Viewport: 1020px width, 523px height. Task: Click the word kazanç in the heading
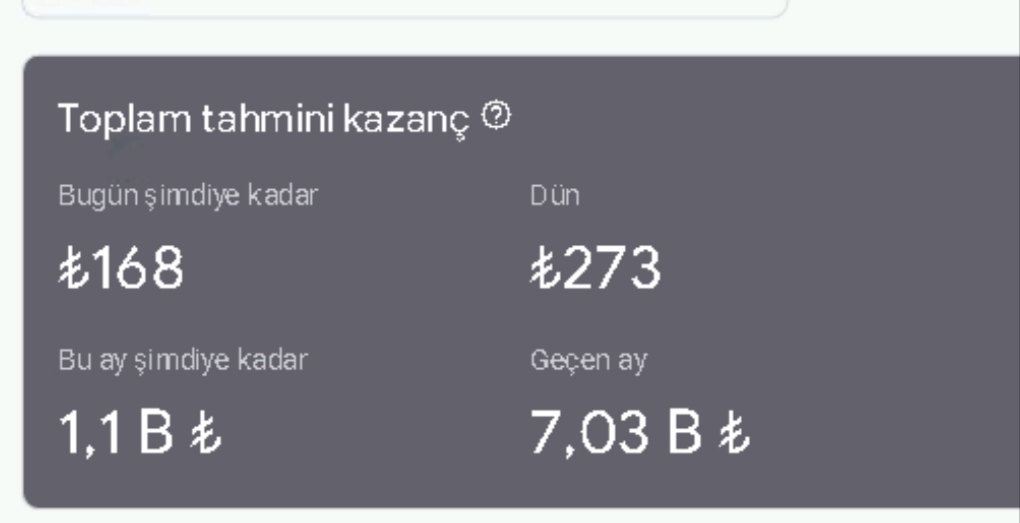406,121
